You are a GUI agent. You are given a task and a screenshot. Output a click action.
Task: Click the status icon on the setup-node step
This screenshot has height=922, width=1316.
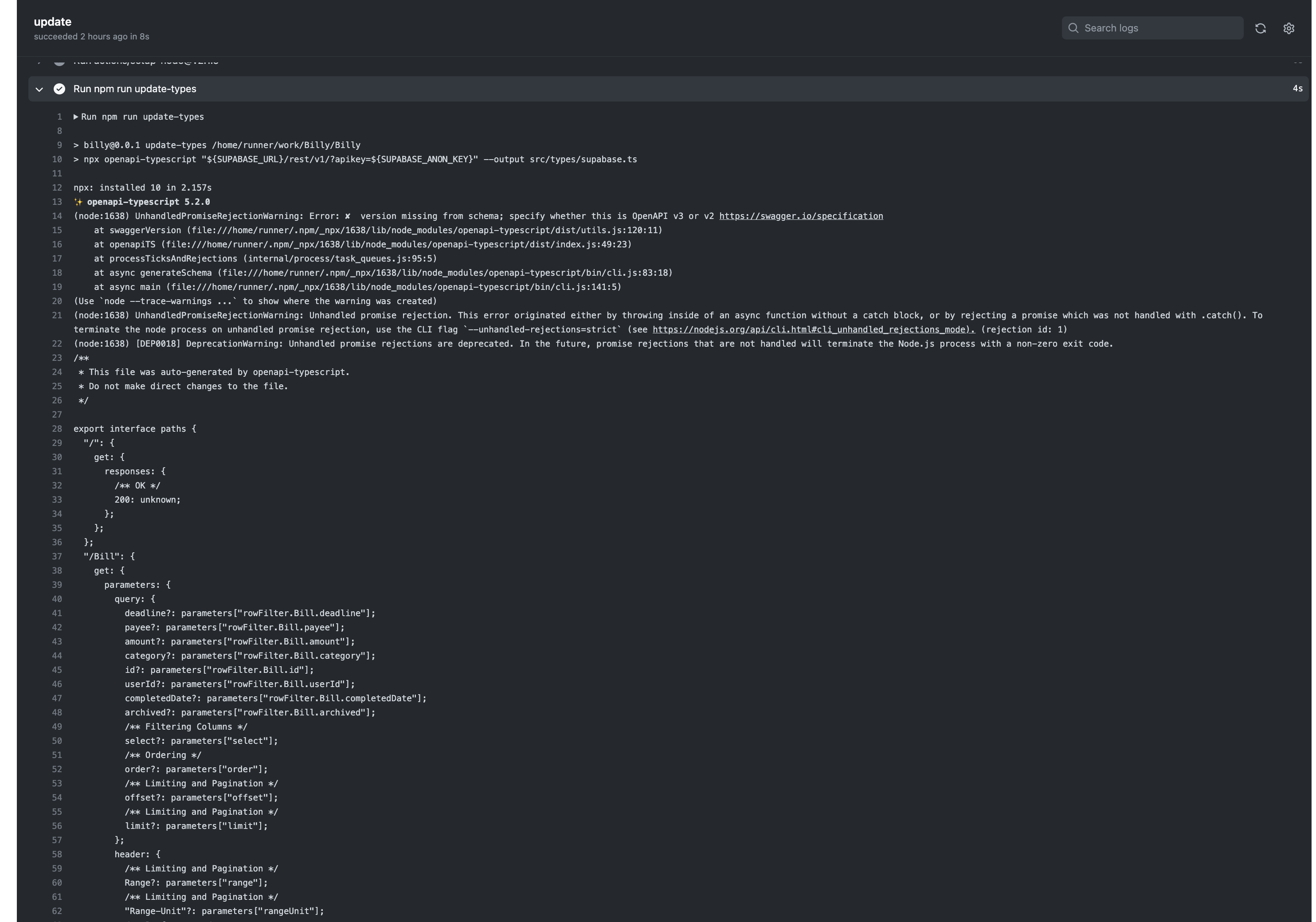(x=59, y=61)
